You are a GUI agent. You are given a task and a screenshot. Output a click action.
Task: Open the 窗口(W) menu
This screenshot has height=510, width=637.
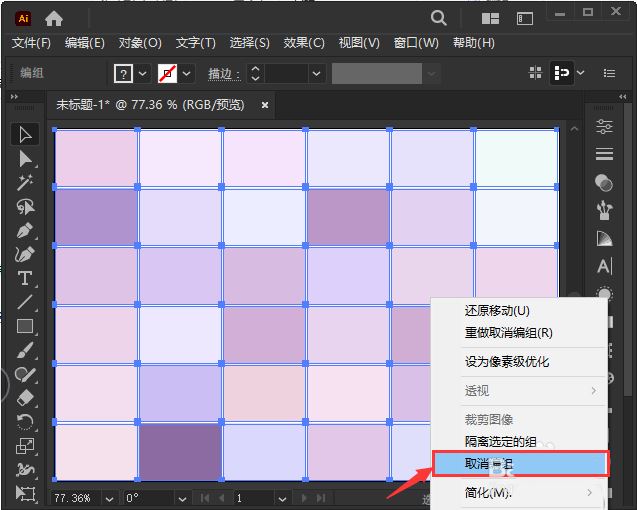tap(416, 43)
